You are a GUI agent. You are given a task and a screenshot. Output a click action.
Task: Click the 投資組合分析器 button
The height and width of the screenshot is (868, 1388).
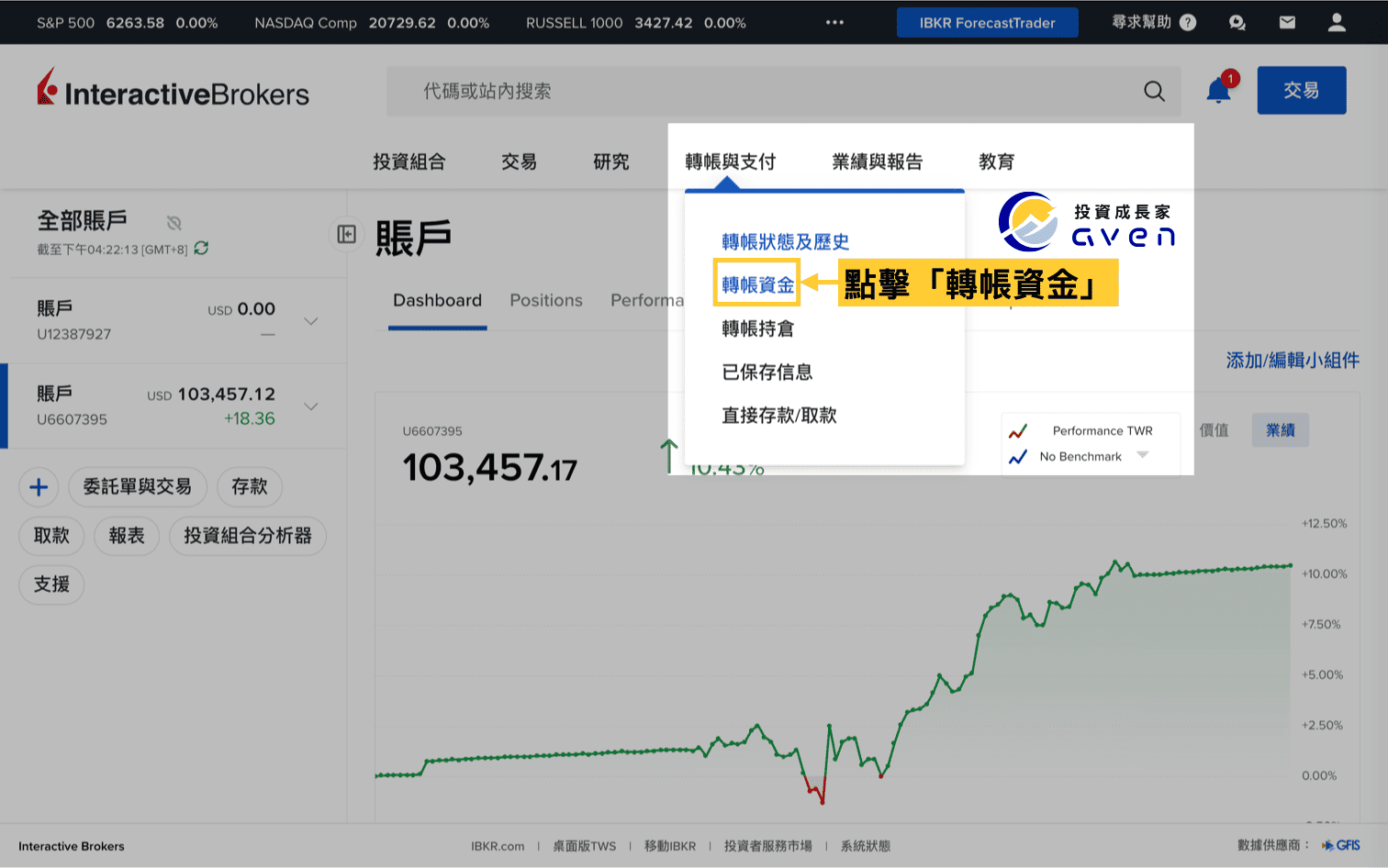pos(248,536)
